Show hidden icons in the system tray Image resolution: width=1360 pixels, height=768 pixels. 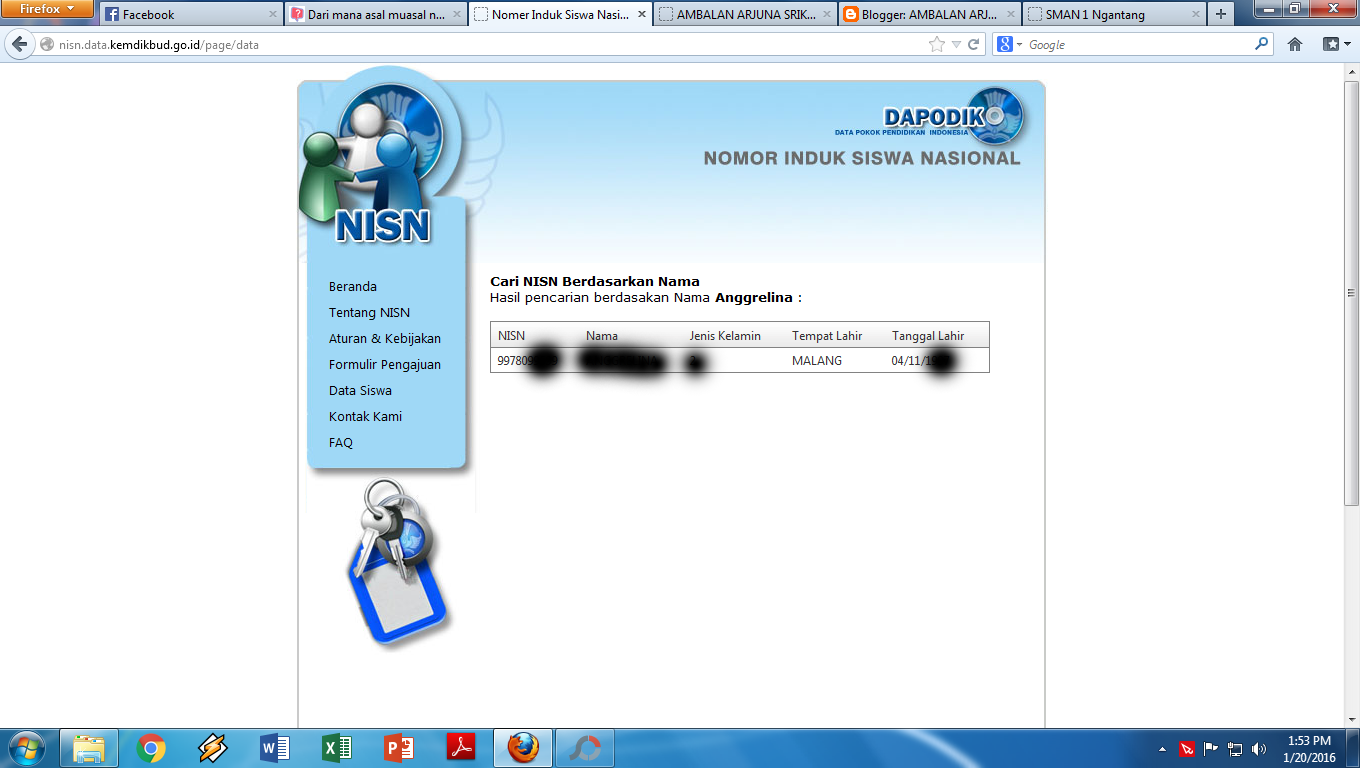coord(1163,747)
